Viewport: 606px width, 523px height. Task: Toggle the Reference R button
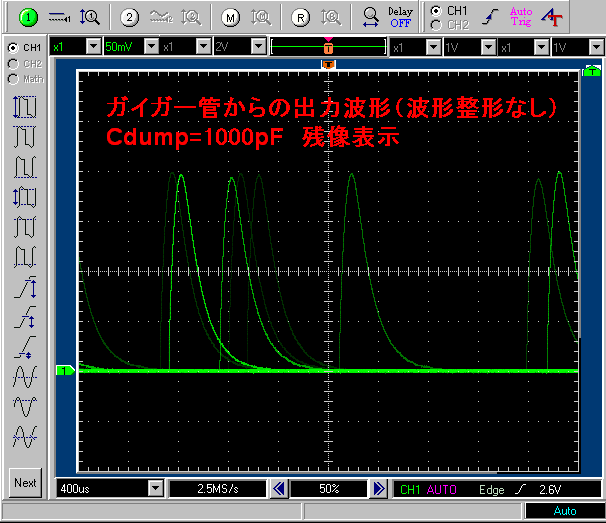301,17
